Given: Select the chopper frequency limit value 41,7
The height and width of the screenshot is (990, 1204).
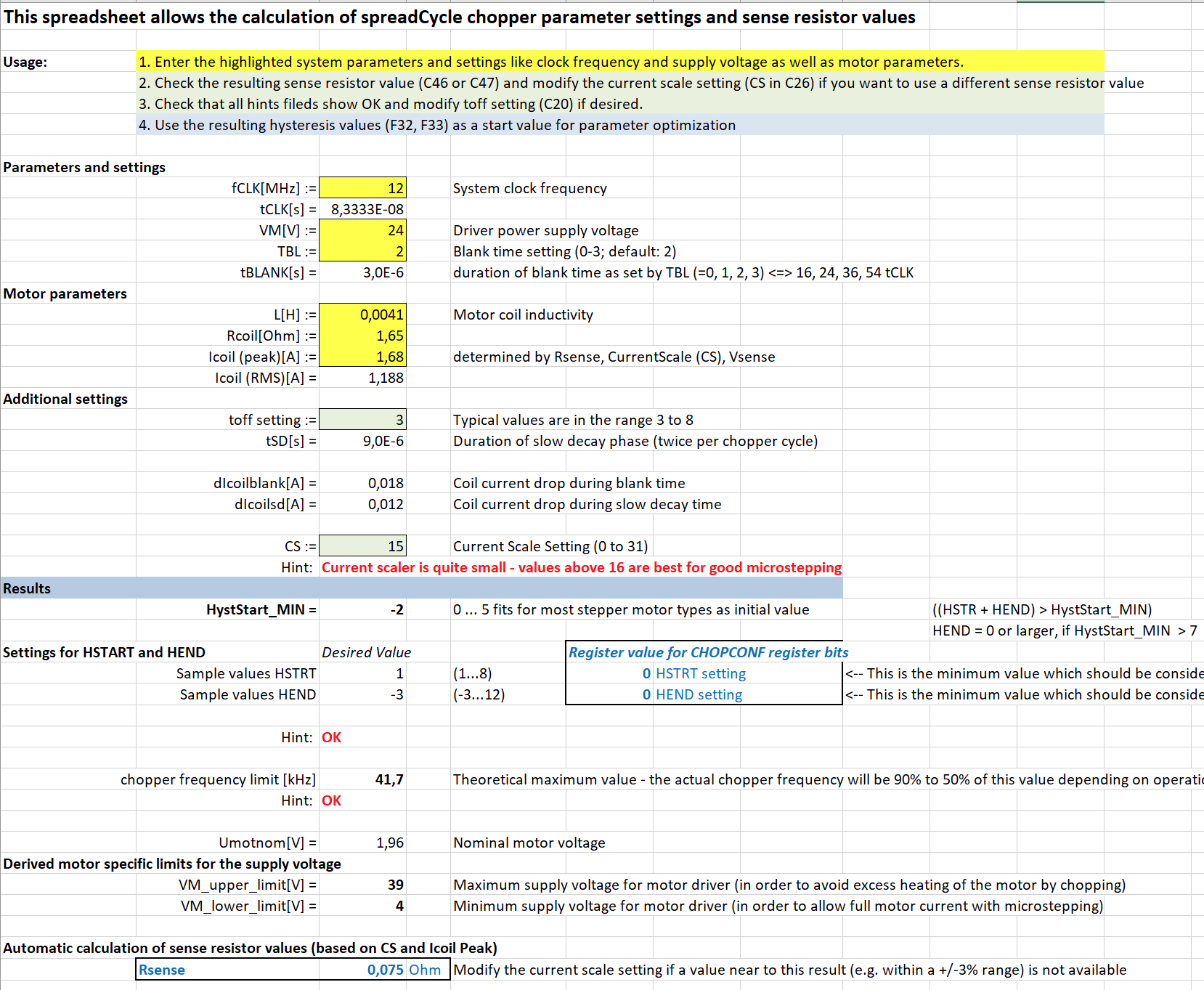Looking at the screenshot, I should click(362, 779).
